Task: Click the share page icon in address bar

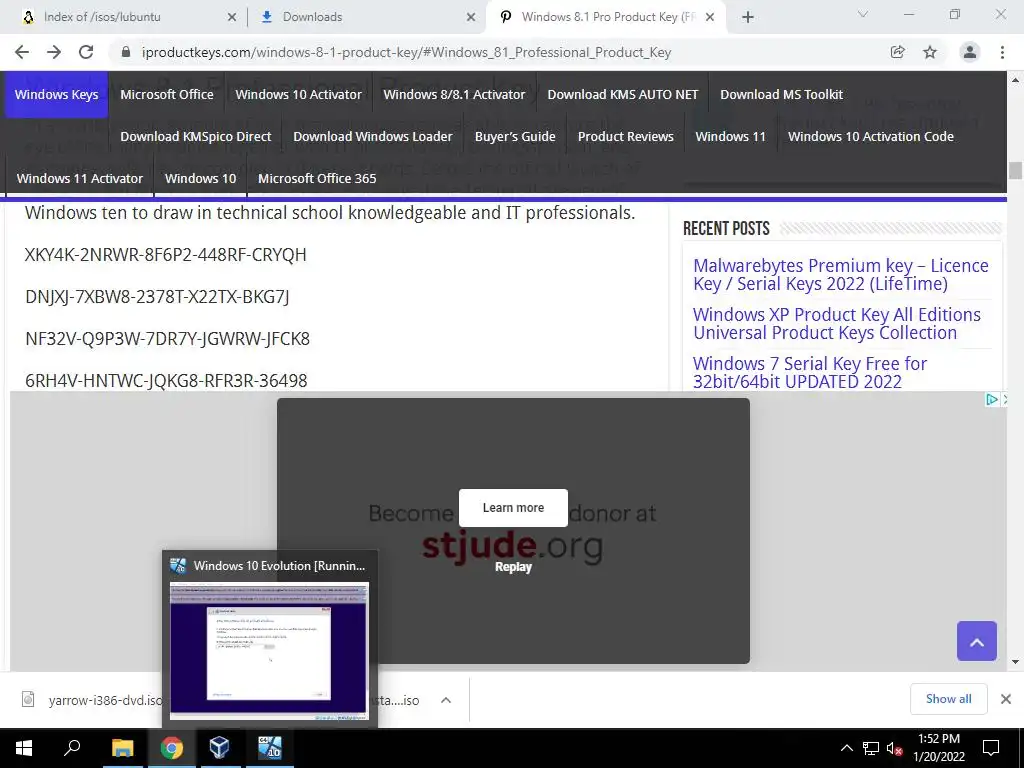Action: tap(897, 52)
